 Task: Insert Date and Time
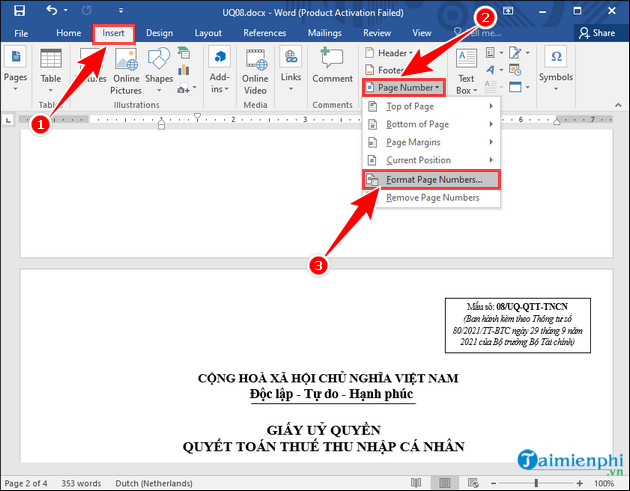pyautogui.click(x=515, y=70)
